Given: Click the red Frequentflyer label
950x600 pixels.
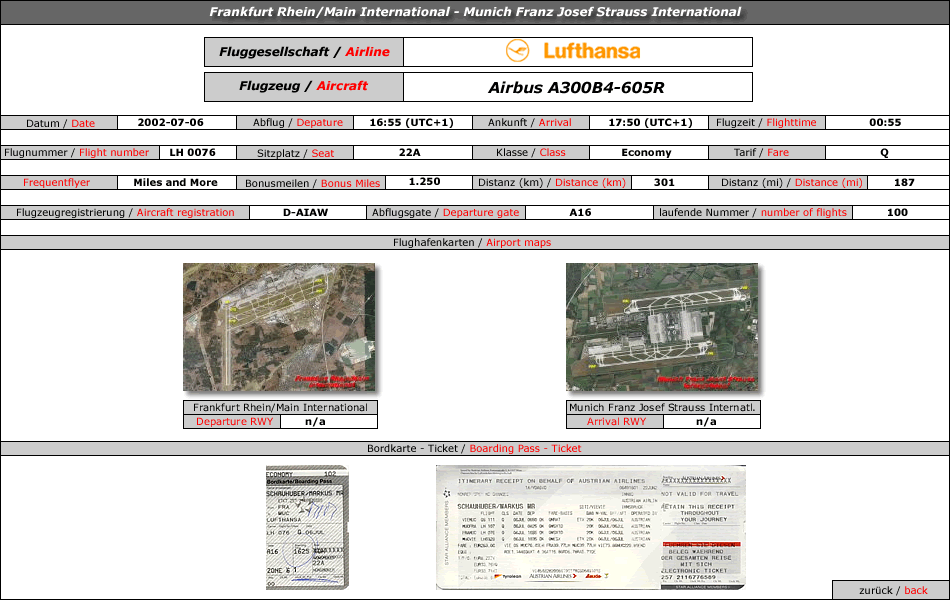Looking at the screenshot, I should point(59,182).
